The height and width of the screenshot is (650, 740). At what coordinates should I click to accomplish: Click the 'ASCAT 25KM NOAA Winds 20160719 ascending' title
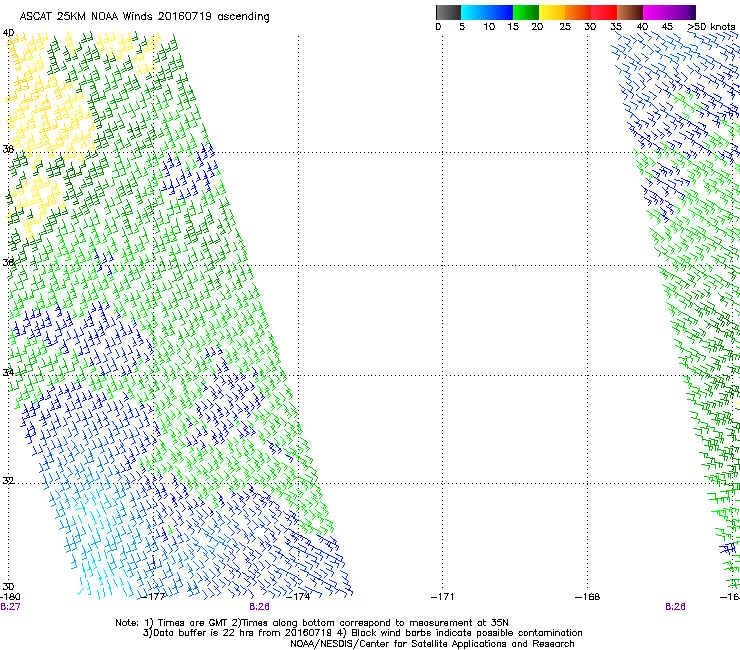click(x=144, y=17)
